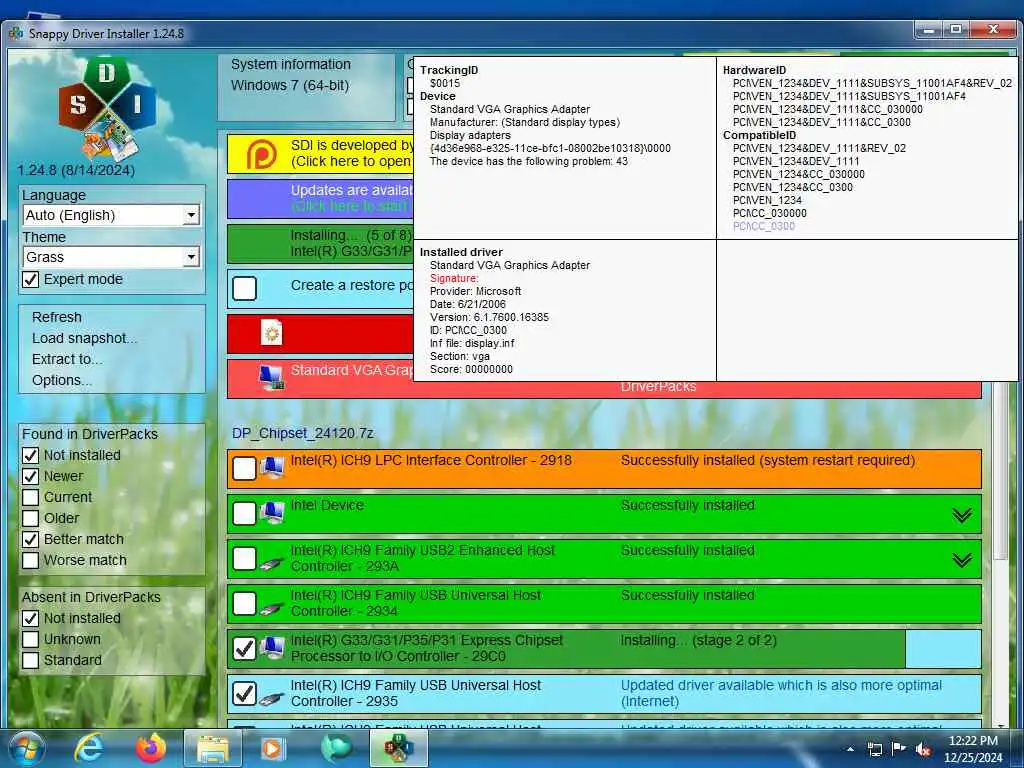
Task: Tick checkbox for ICH9 LPC Interface Controller
Action: coord(244,468)
